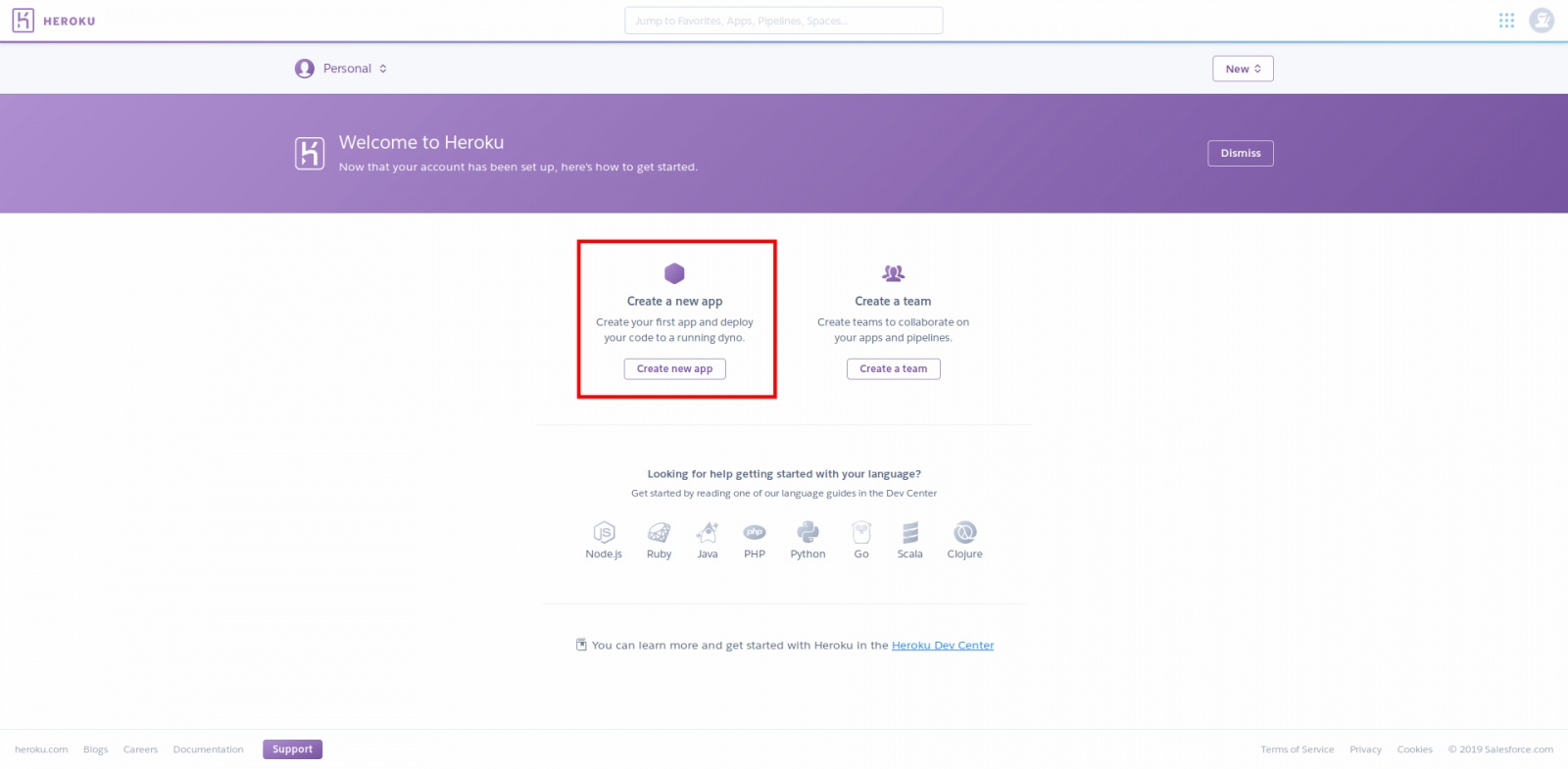Click the 'Welcome to Heroku' heading
The height and width of the screenshot is (769, 1568).
click(x=421, y=143)
